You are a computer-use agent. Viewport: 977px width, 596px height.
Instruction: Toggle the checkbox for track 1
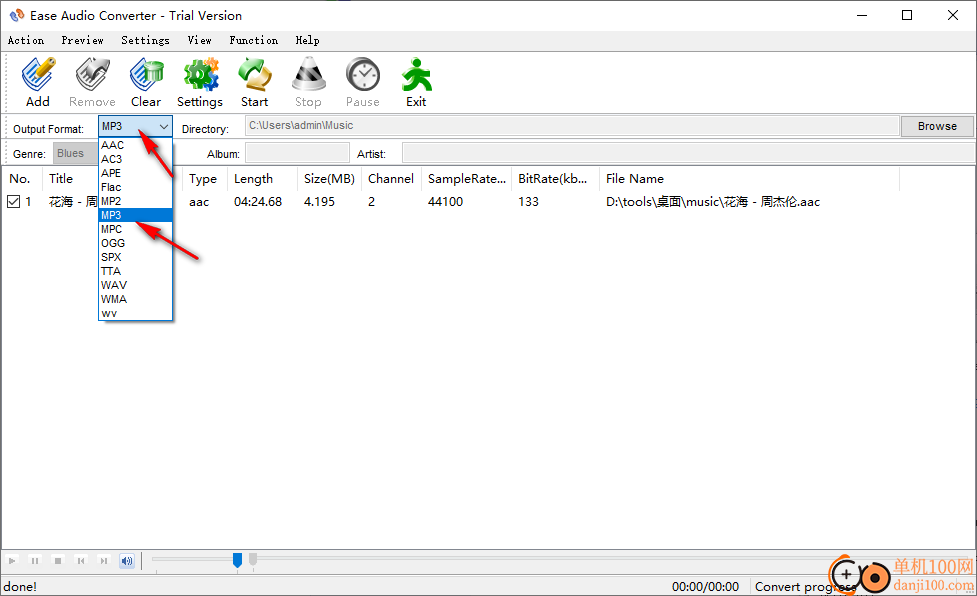click(14, 201)
